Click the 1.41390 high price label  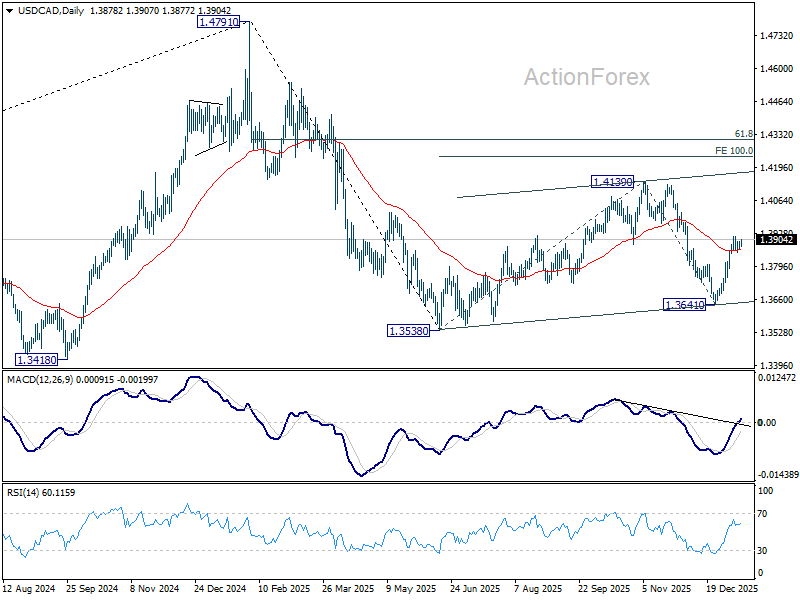click(x=612, y=181)
